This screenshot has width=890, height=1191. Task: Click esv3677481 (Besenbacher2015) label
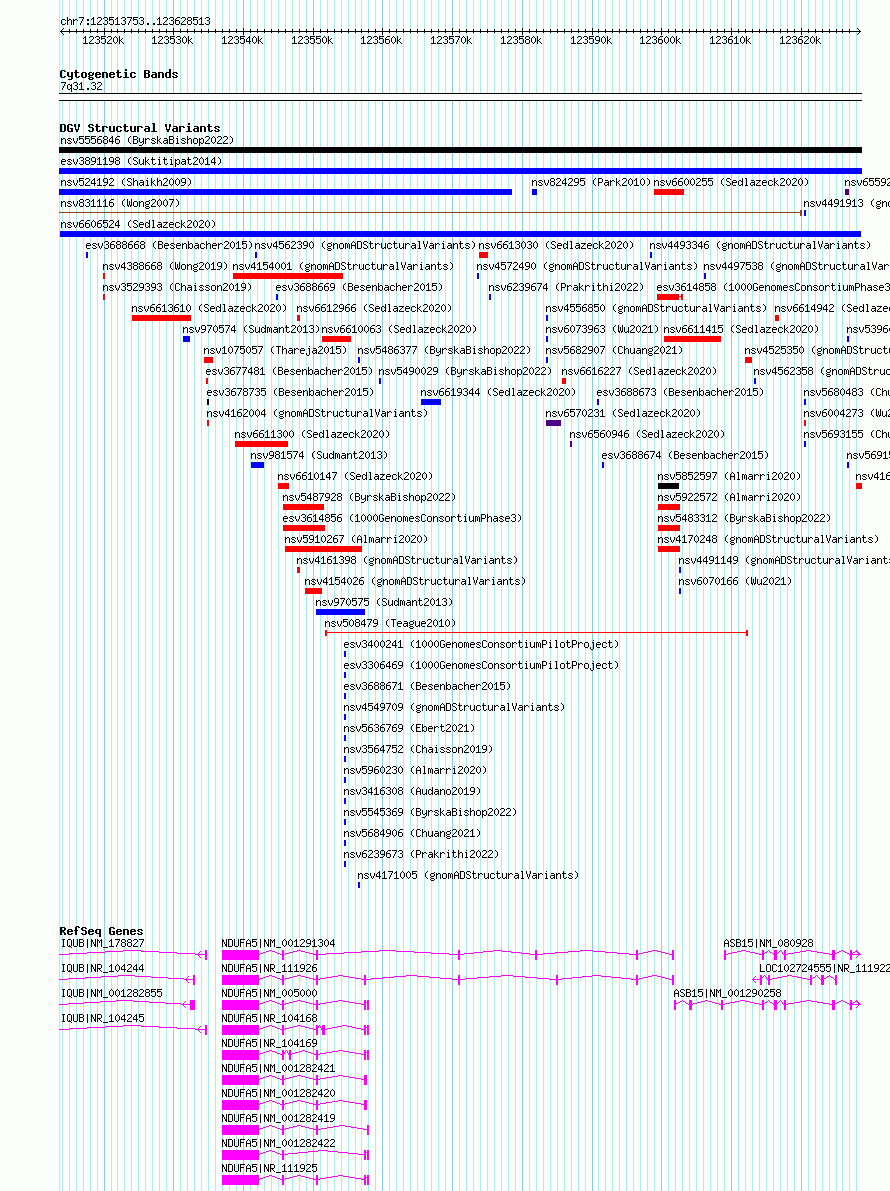(289, 371)
